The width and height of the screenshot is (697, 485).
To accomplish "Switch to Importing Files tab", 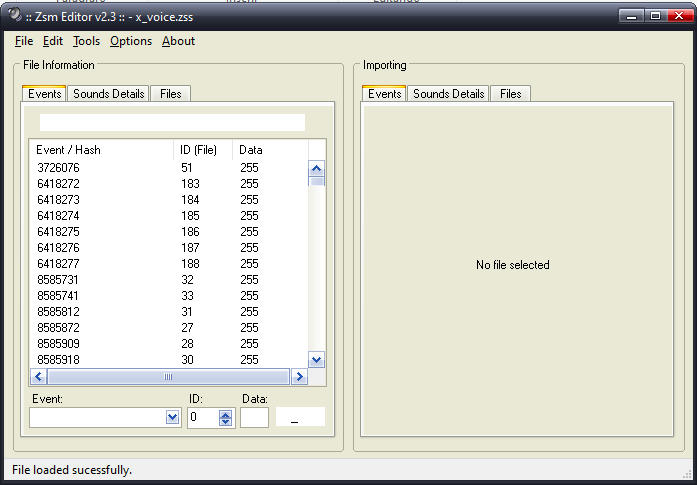I will pos(510,94).
